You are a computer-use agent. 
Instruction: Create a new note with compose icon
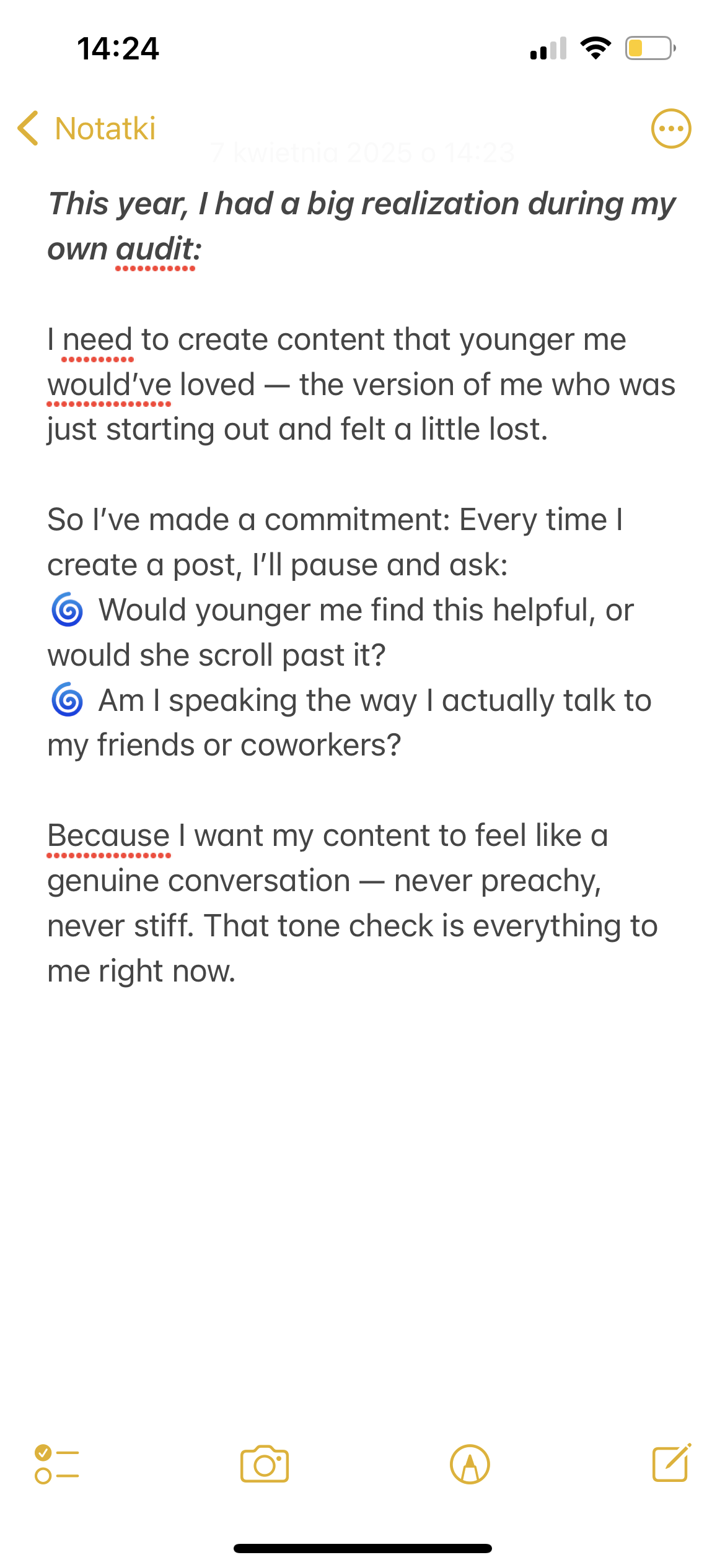point(672,1463)
